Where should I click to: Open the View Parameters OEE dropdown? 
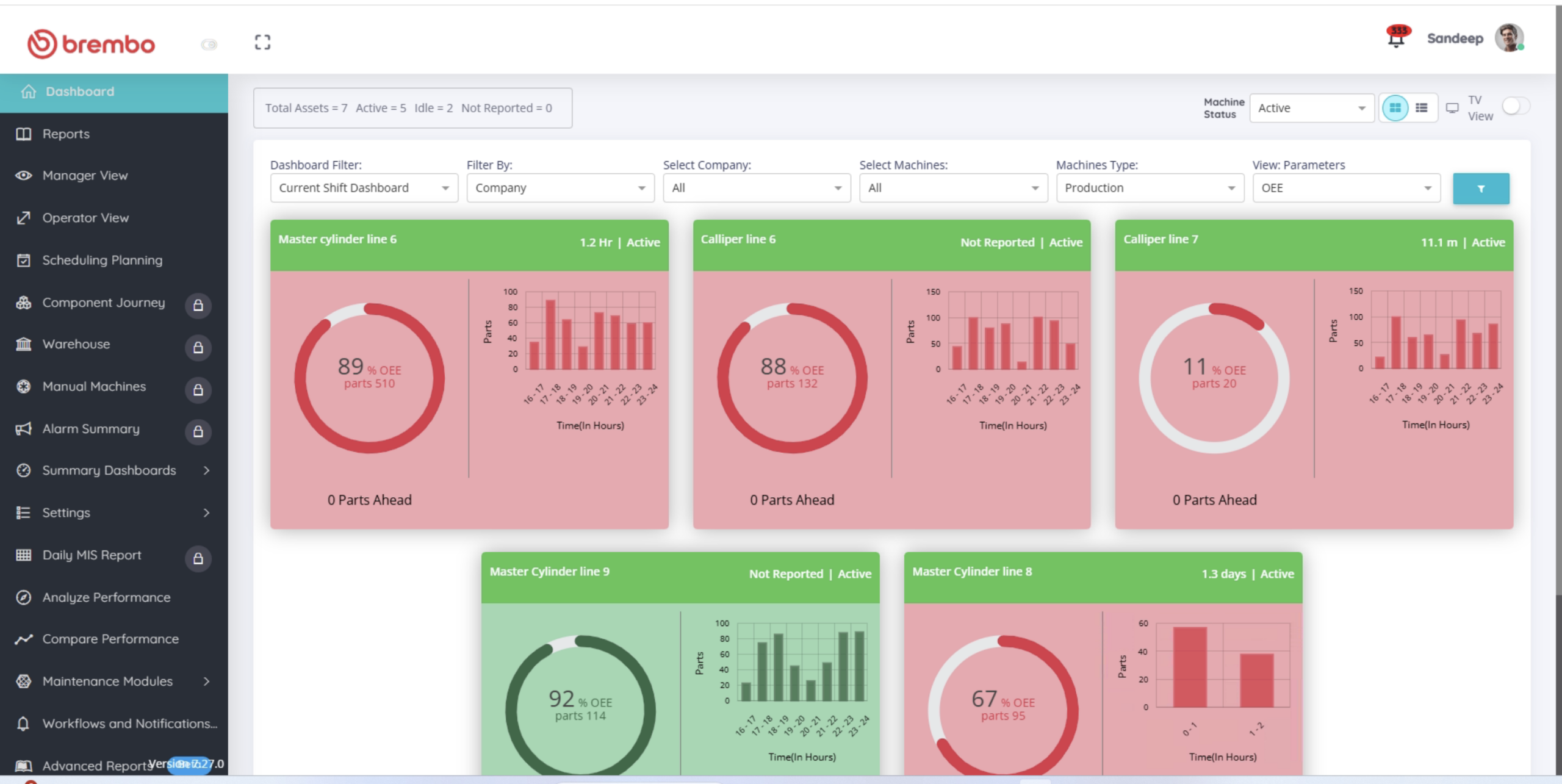click(x=1346, y=188)
